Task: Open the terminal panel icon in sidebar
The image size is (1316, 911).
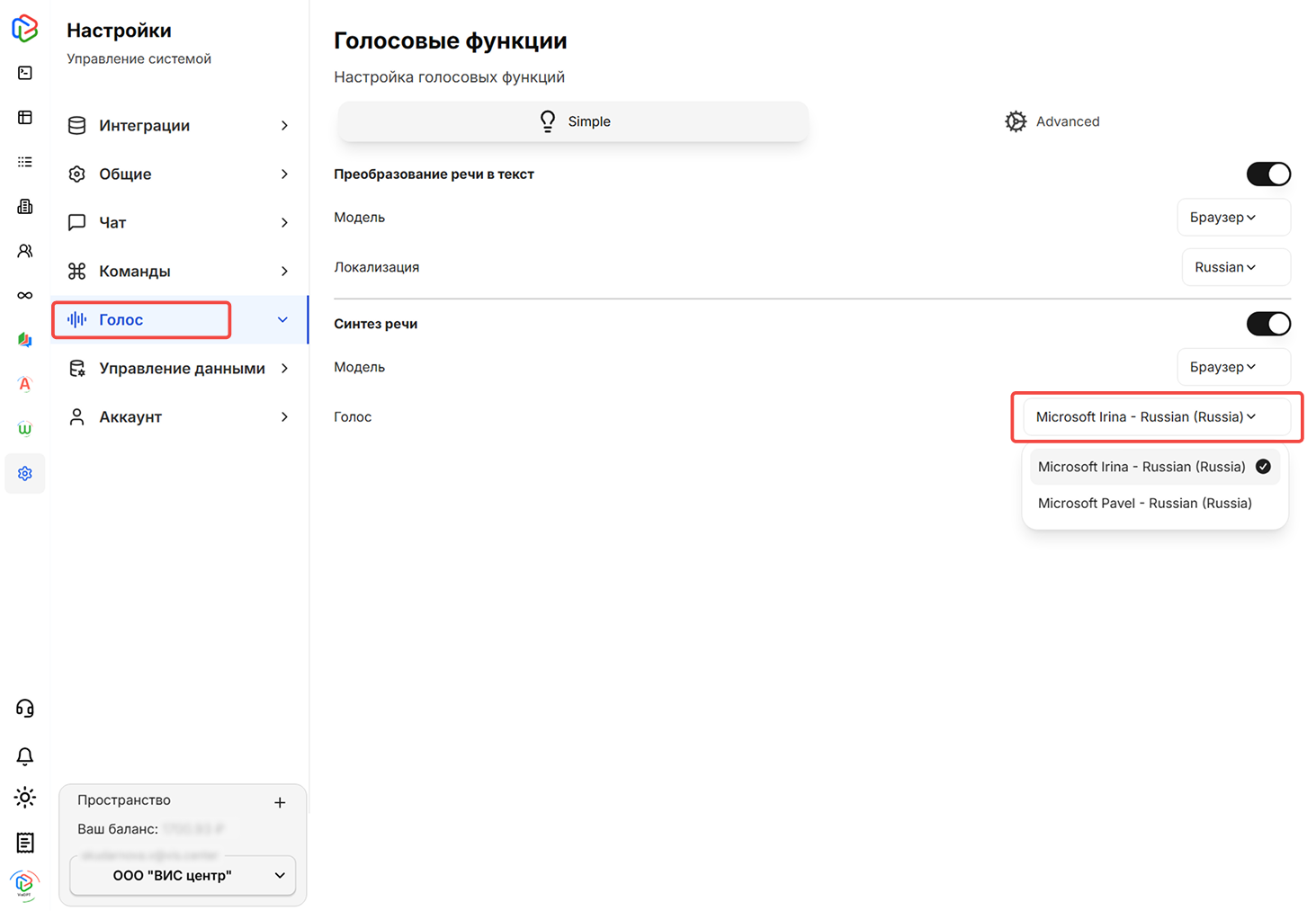Action: point(24,73)
